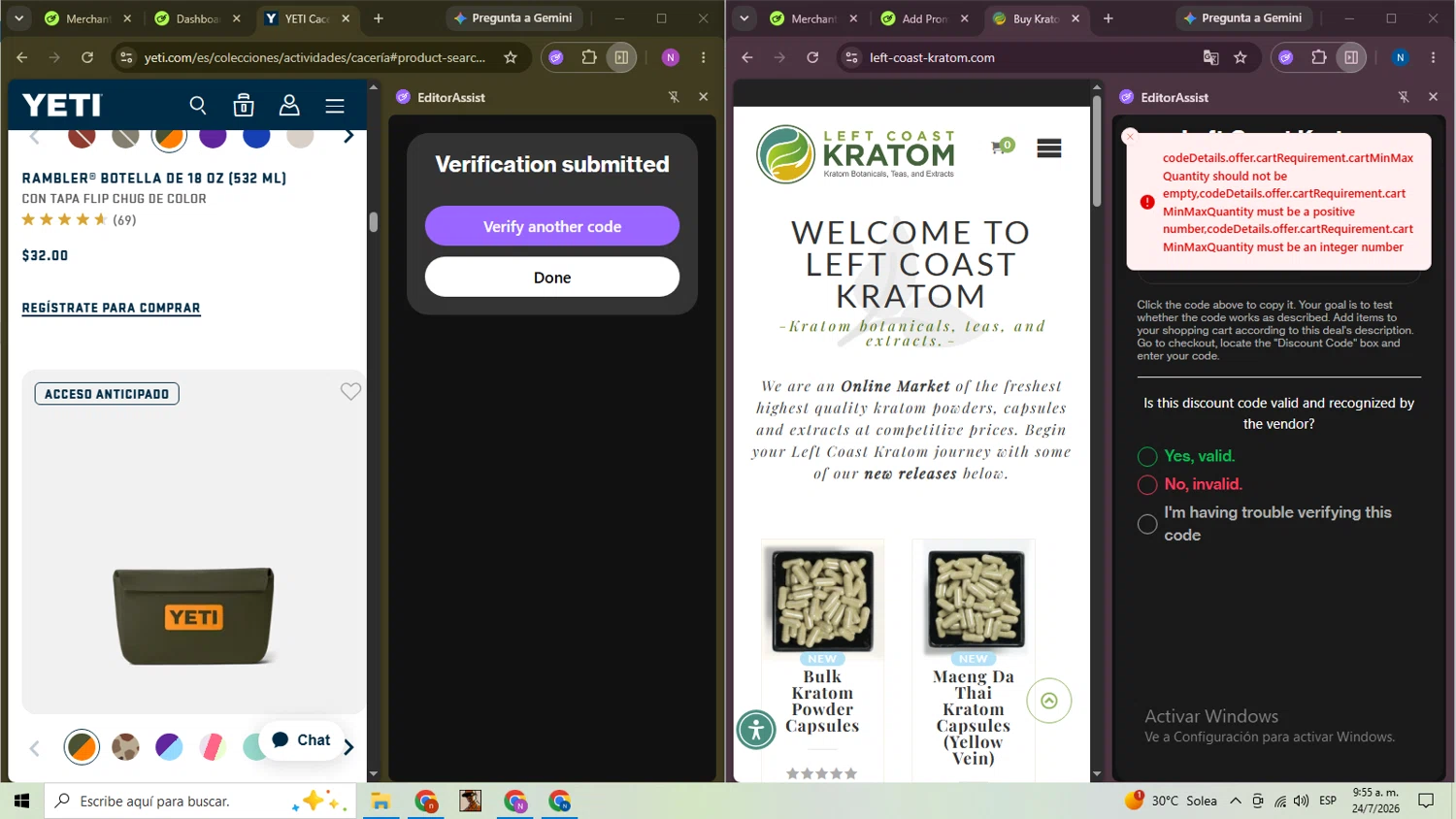Choose the pink swatch in bottom row

[x=213, y=746]
